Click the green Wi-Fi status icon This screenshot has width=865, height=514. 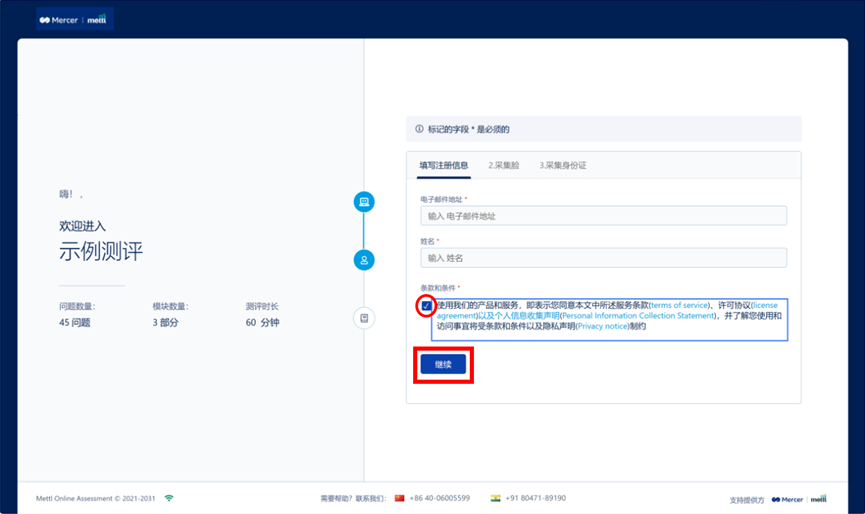pyautogui.click(x=169, y=497)
